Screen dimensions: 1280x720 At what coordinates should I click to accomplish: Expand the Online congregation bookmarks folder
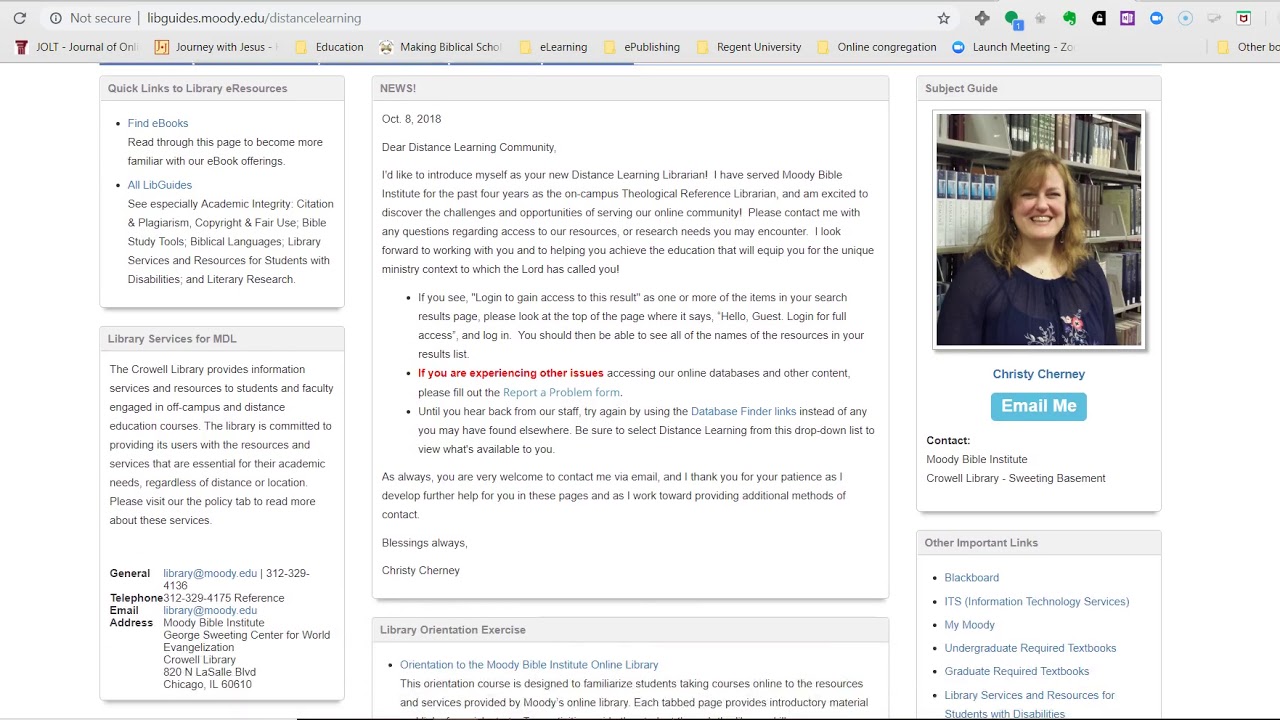(877, 47)
